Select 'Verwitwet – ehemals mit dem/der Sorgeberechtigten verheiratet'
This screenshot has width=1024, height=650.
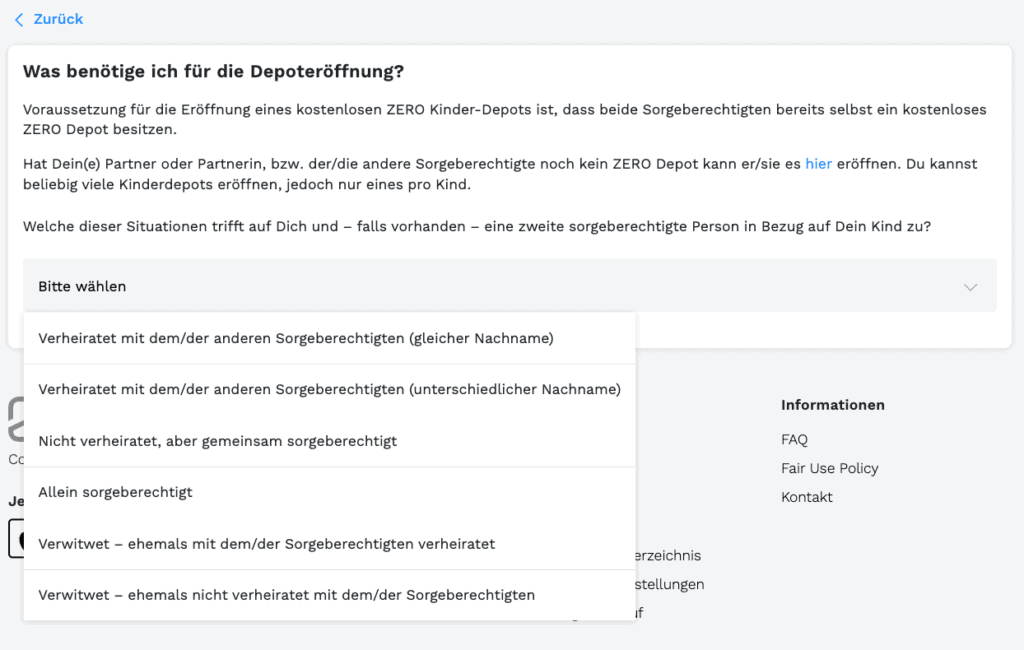[x=329, y=544]
